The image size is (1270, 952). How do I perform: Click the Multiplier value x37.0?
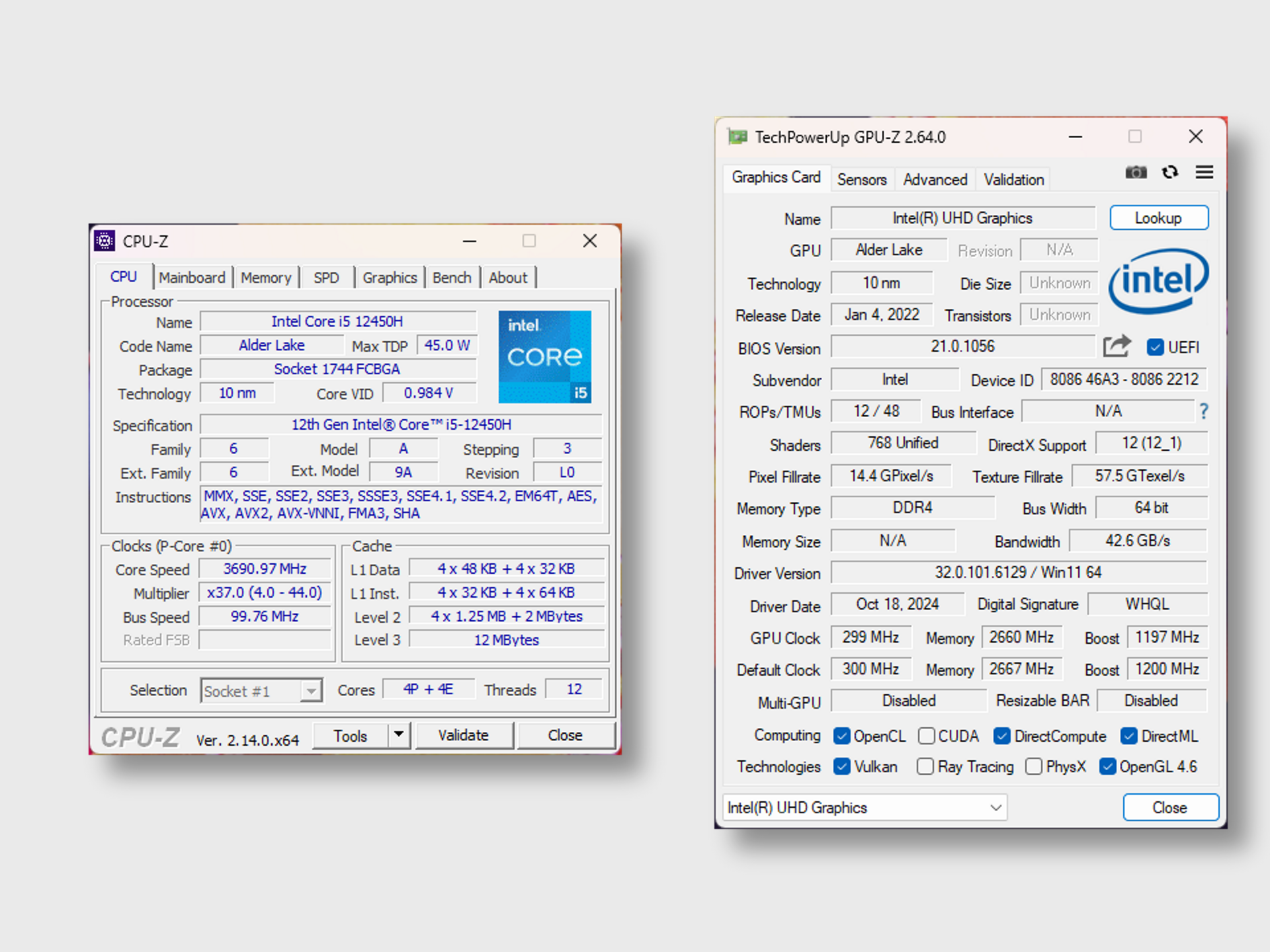coord(265,592)
